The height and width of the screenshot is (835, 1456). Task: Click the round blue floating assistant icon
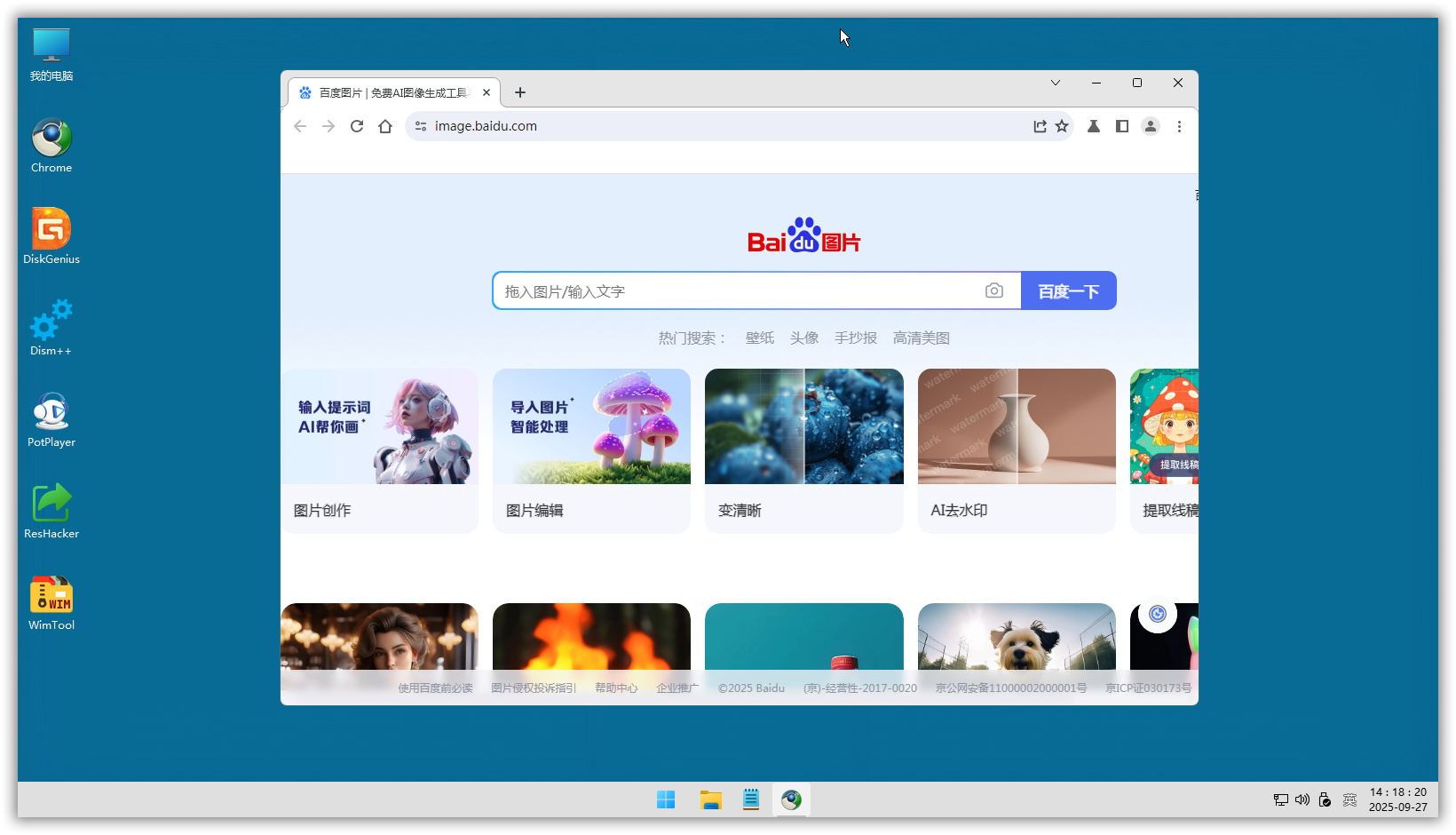(x=1158, y=614)
